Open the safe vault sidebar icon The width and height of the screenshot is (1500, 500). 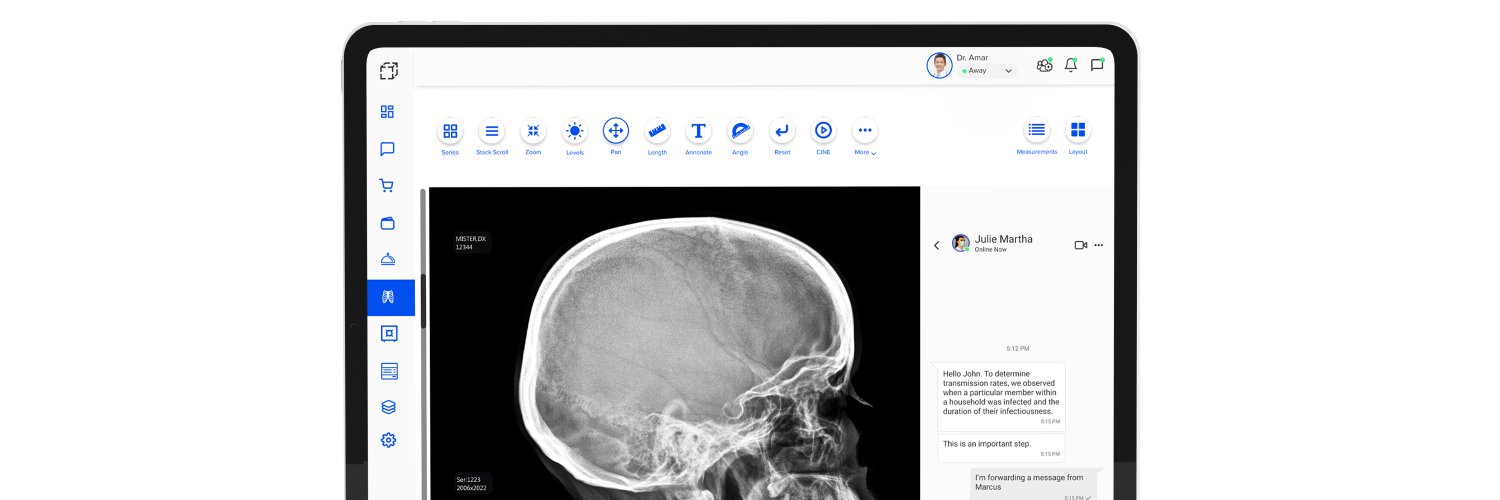click(389, 334)
